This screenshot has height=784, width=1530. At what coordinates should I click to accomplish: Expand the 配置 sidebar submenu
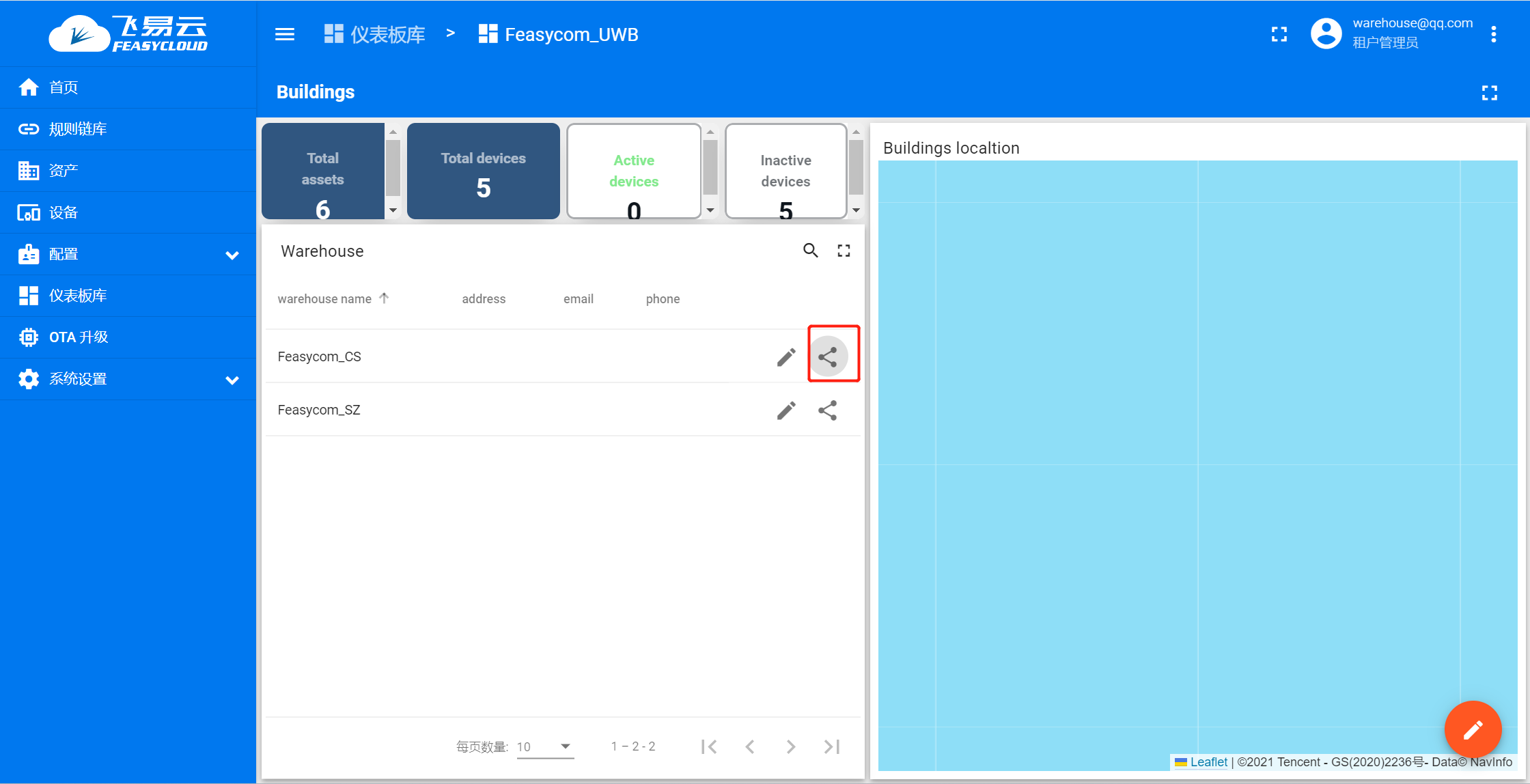[232, 255]
